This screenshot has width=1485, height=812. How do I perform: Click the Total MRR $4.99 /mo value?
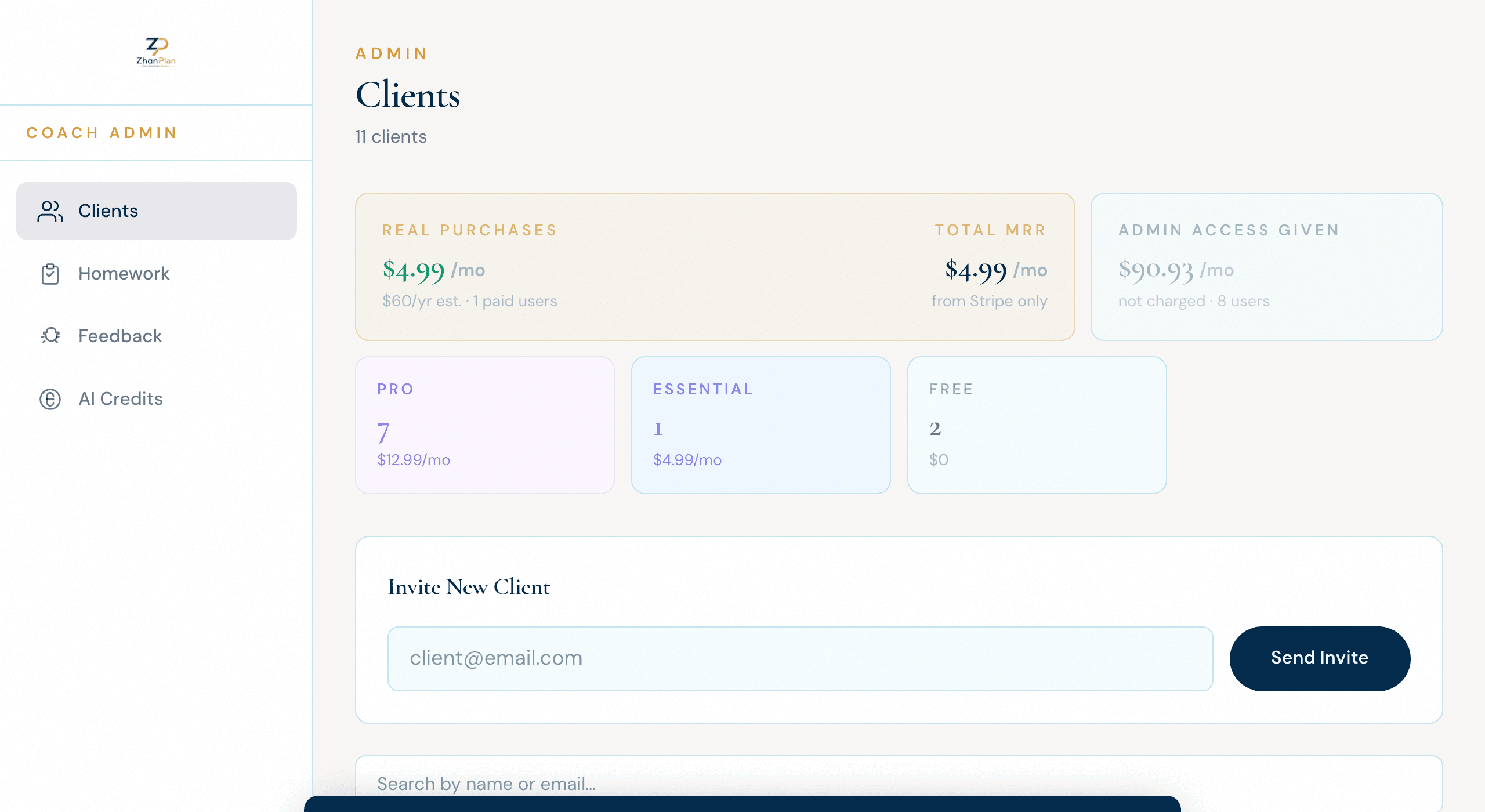point(996,270)
